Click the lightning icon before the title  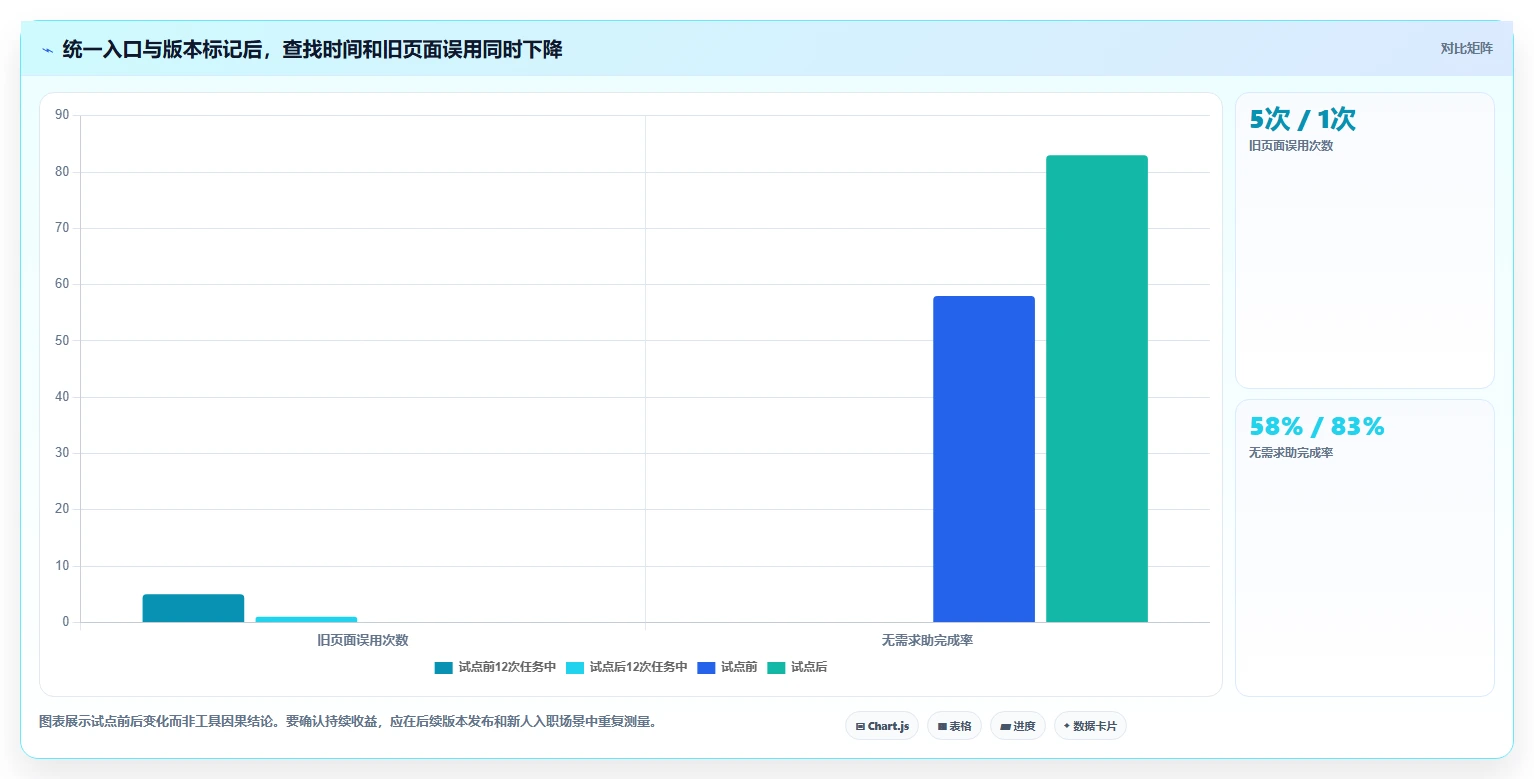pos(47,49)
